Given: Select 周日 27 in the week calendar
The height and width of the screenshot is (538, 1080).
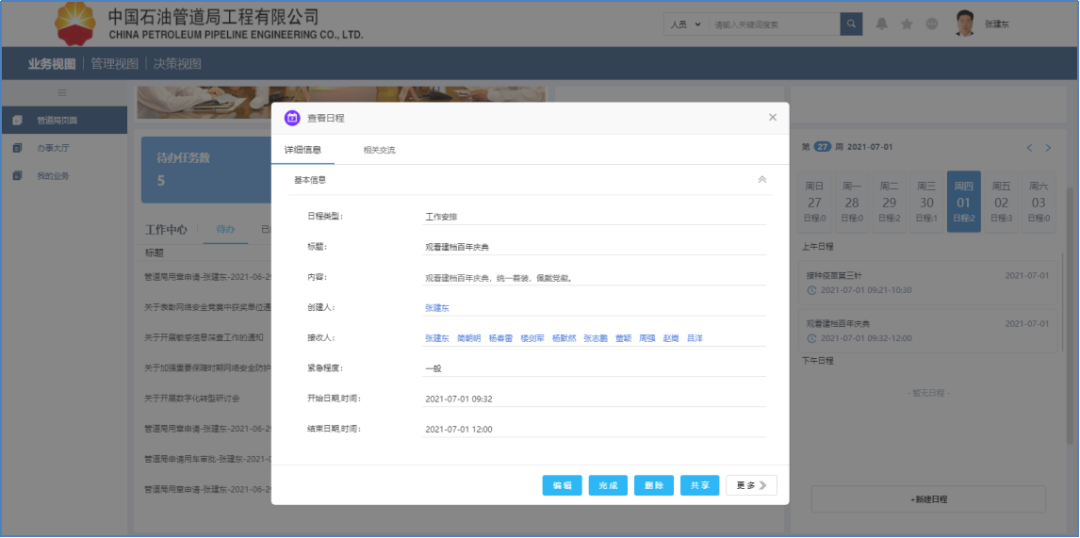Looking at the screenshot, I should click(815, 202).
